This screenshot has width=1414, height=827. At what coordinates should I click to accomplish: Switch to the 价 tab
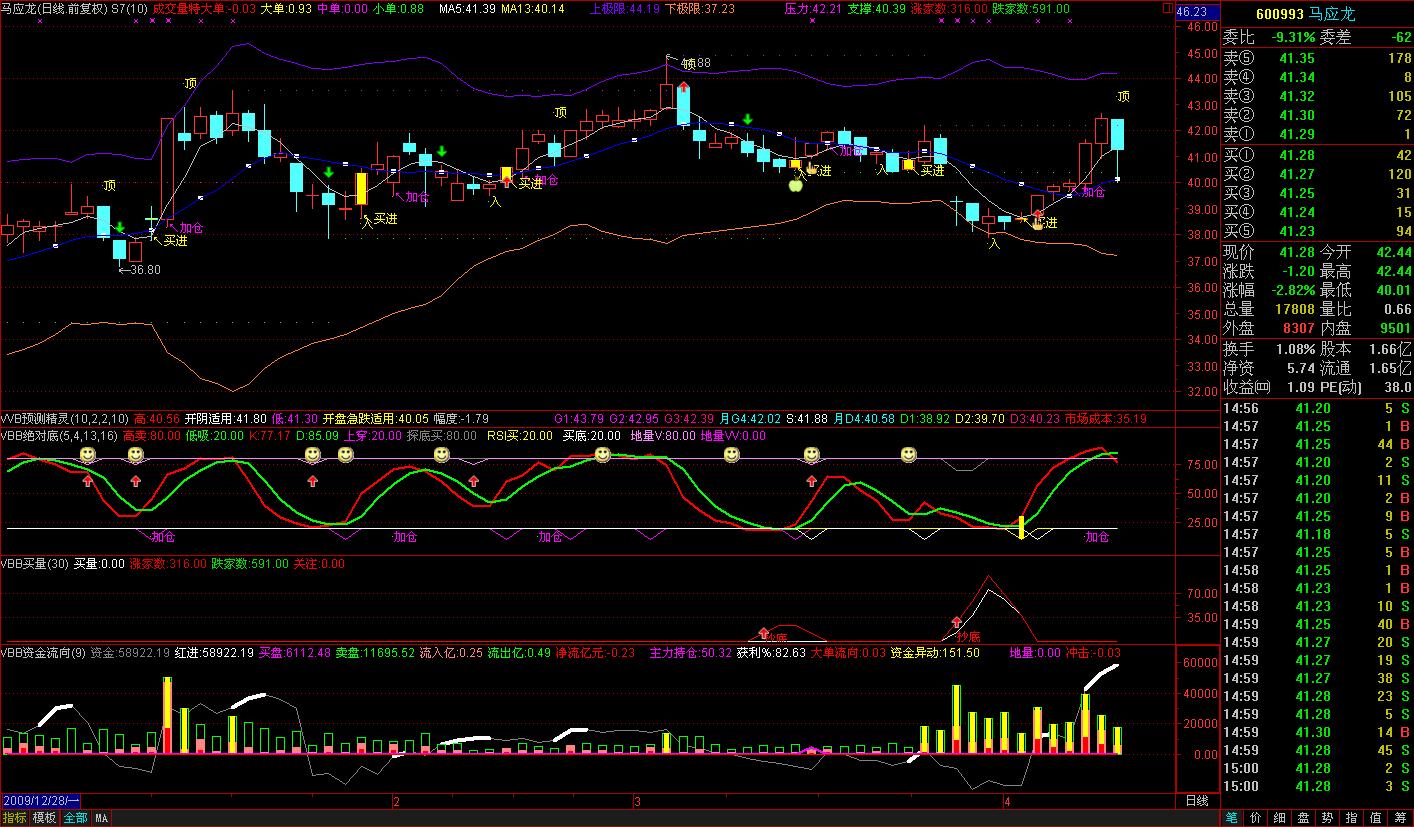click(x=1258, y=818)
